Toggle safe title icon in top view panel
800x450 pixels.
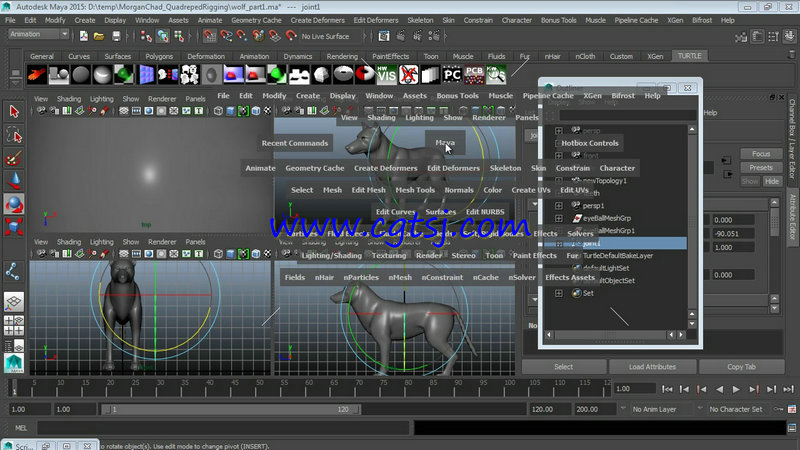pos(198,111)
